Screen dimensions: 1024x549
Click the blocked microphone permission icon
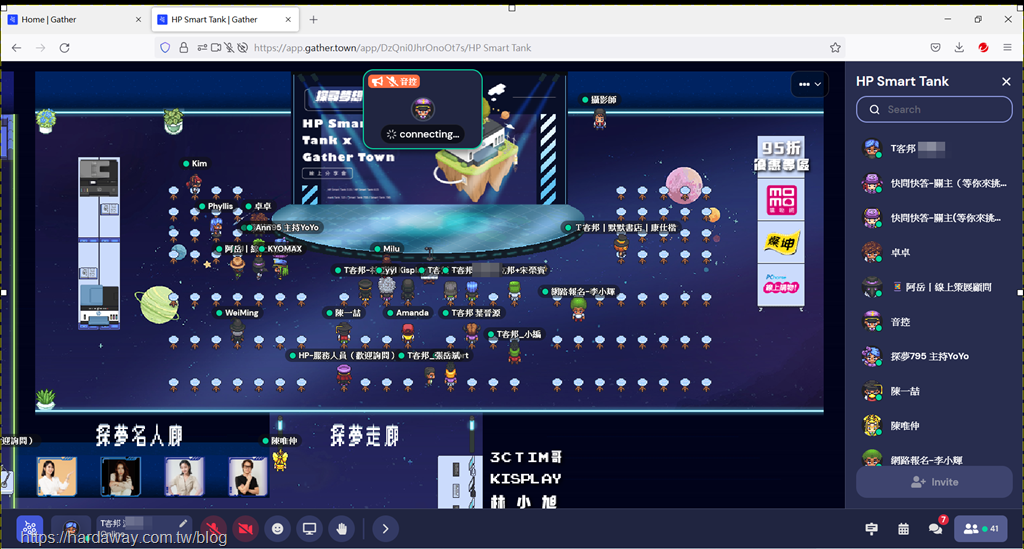pos(229,48)
